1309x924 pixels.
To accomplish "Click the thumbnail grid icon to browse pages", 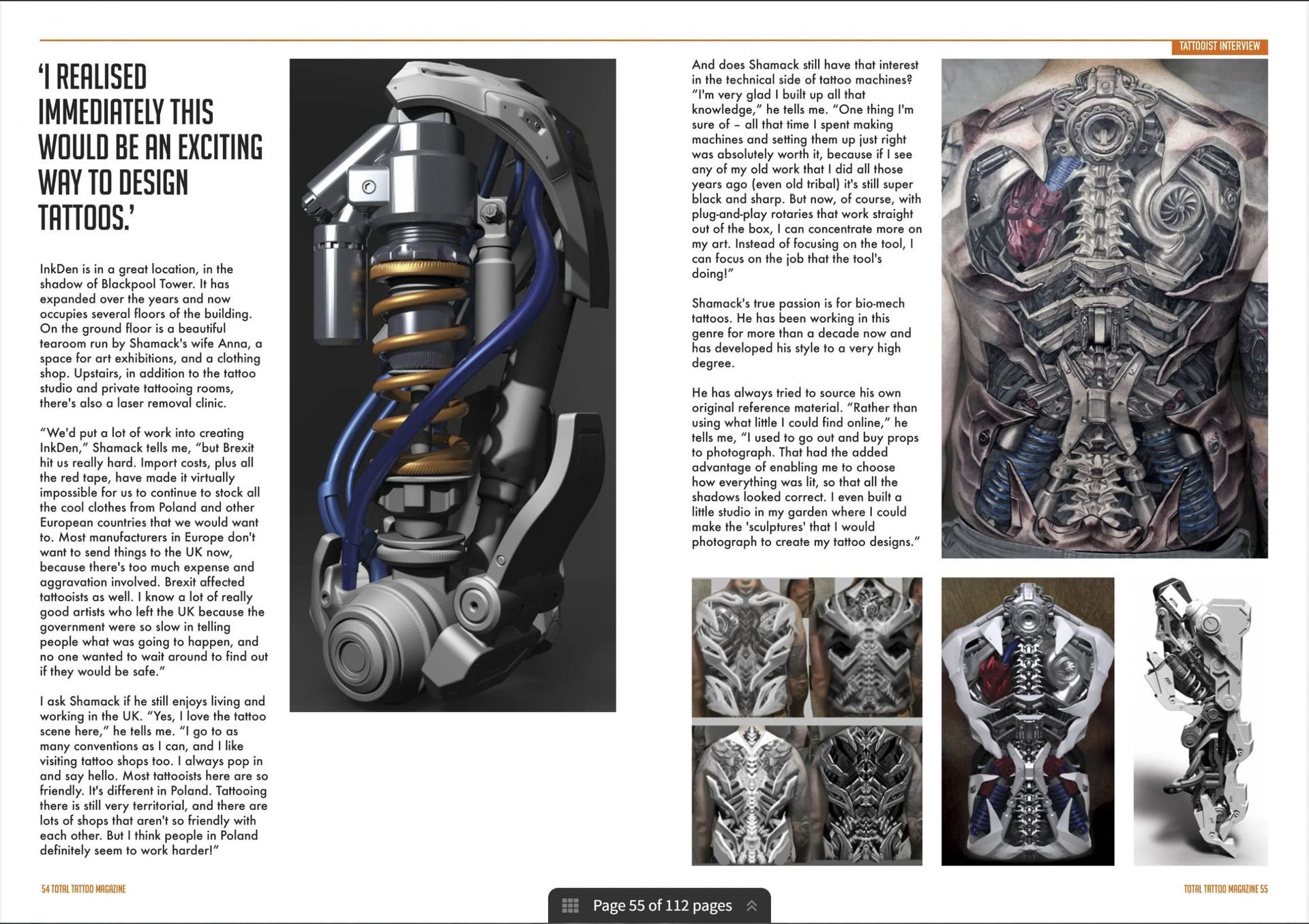I will click(571, 905).
